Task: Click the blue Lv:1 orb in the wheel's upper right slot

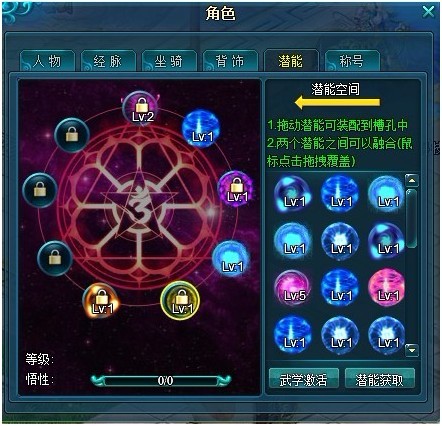Action: pos(201,128)
